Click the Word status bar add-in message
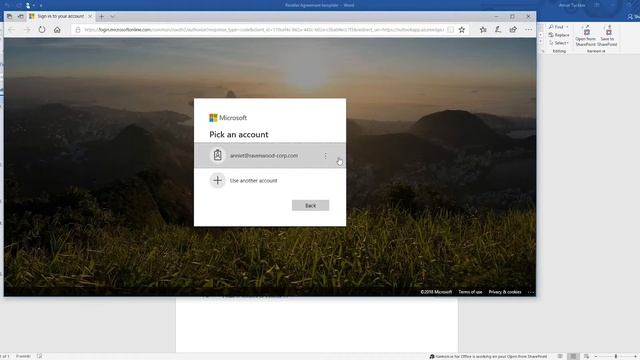Image resolution: width=640 pixels, height=360 pixels. [x=488, y=356]
